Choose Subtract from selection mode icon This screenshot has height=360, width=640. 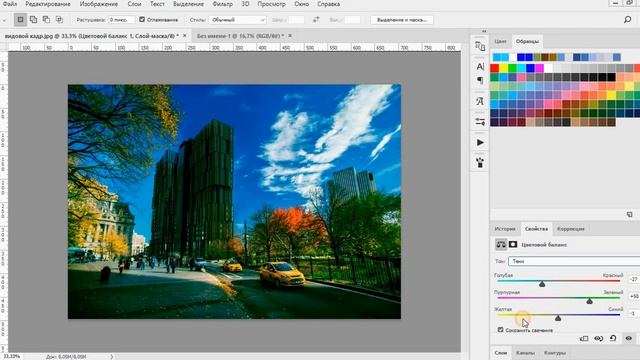pos(46,20)
